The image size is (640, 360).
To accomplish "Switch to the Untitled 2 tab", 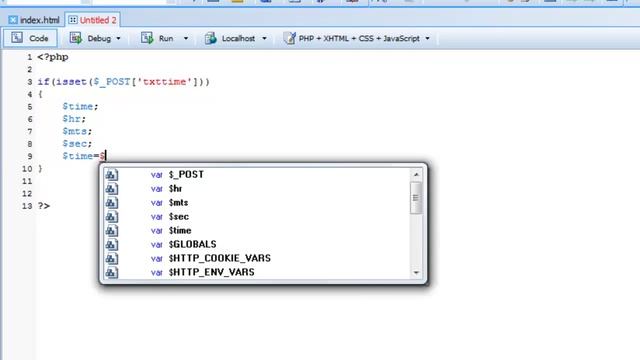I will [93, 20].
